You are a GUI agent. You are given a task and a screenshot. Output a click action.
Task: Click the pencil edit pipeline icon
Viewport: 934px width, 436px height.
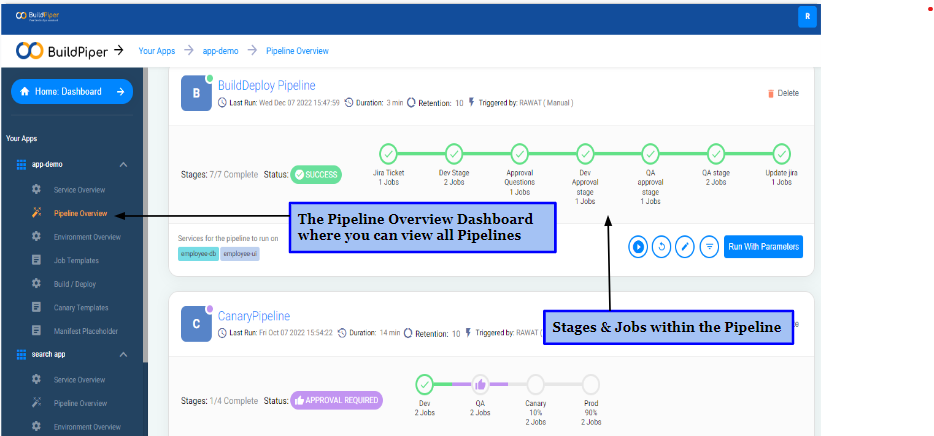(x=685, y=246)
